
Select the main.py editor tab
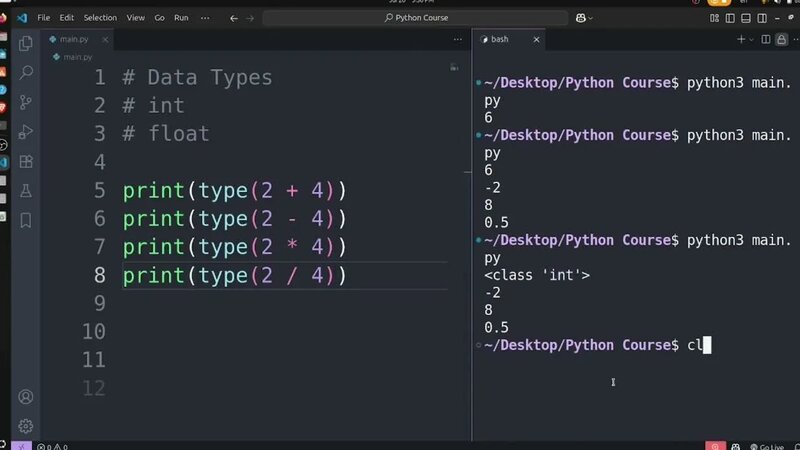(x=74, y=39)
